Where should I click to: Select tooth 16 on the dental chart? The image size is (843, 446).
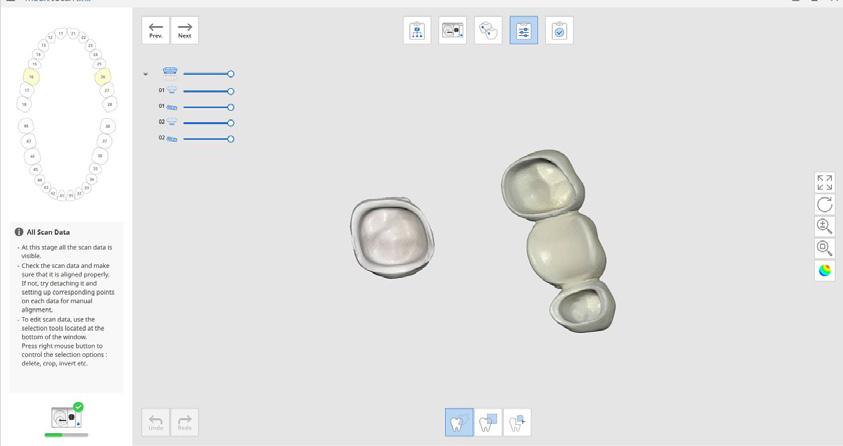click(31, 77)
